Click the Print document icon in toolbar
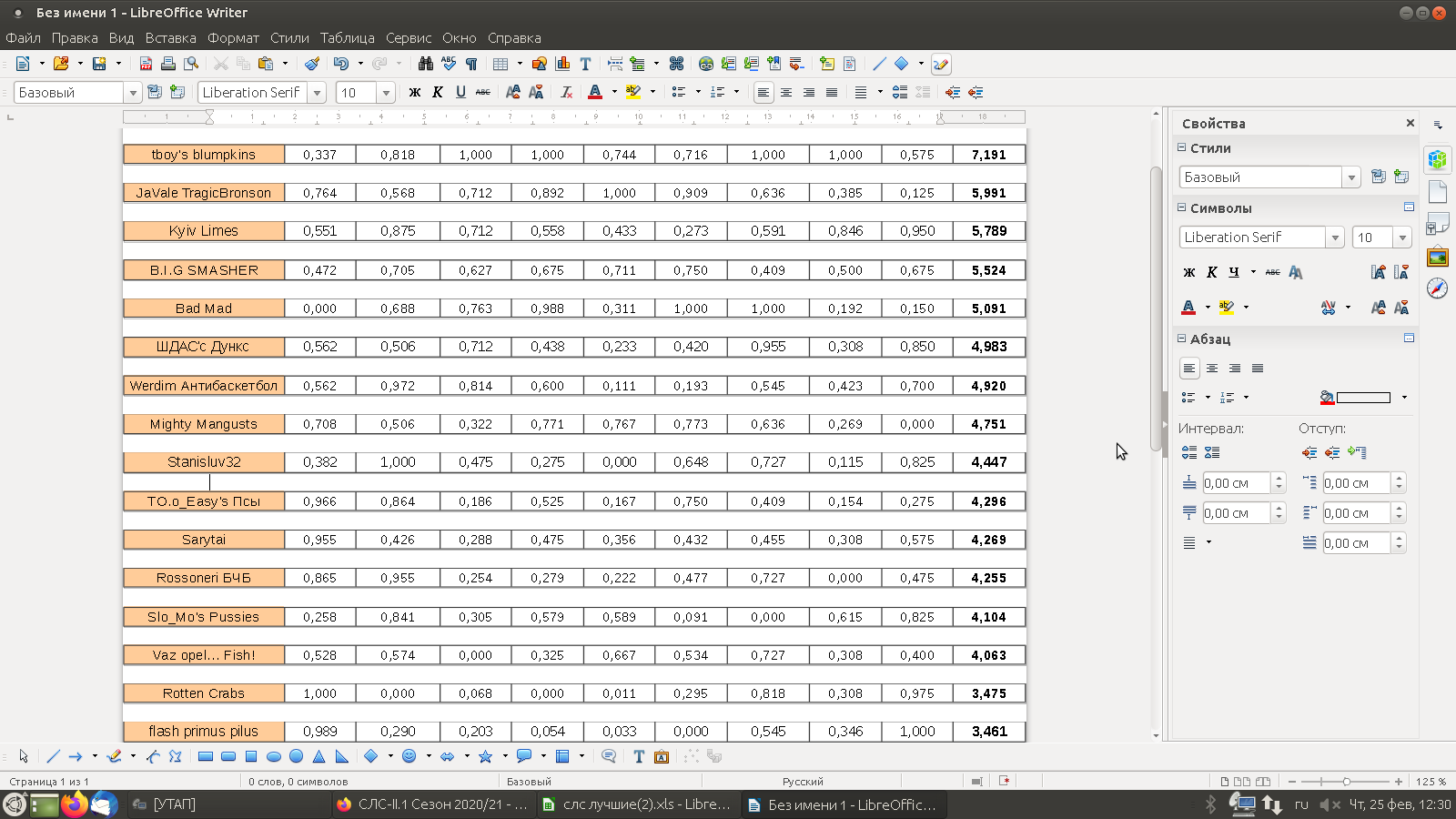The width and height of the screenshot is (1456, 819). (x=168, y=64)
